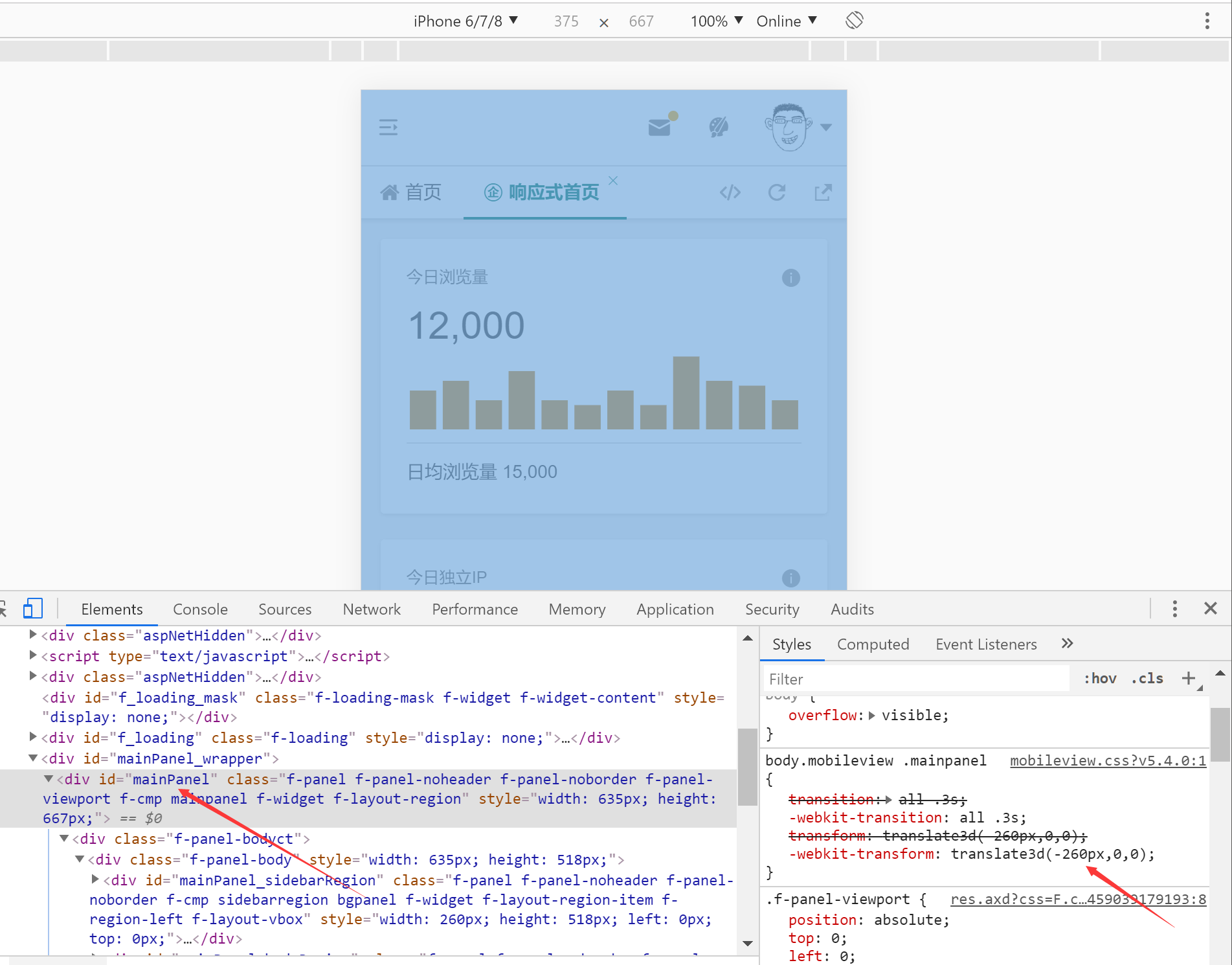Show more sidebar tabs chevron
This screenshot has height=965, width=1232.
click(x=1068, y=644)
